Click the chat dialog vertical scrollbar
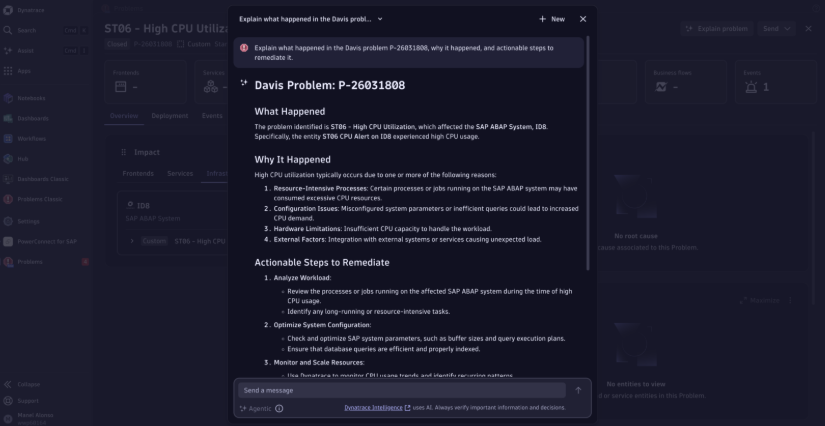Image resolution: width=825 pixels, height=426 pixels. tap(588, 154)
